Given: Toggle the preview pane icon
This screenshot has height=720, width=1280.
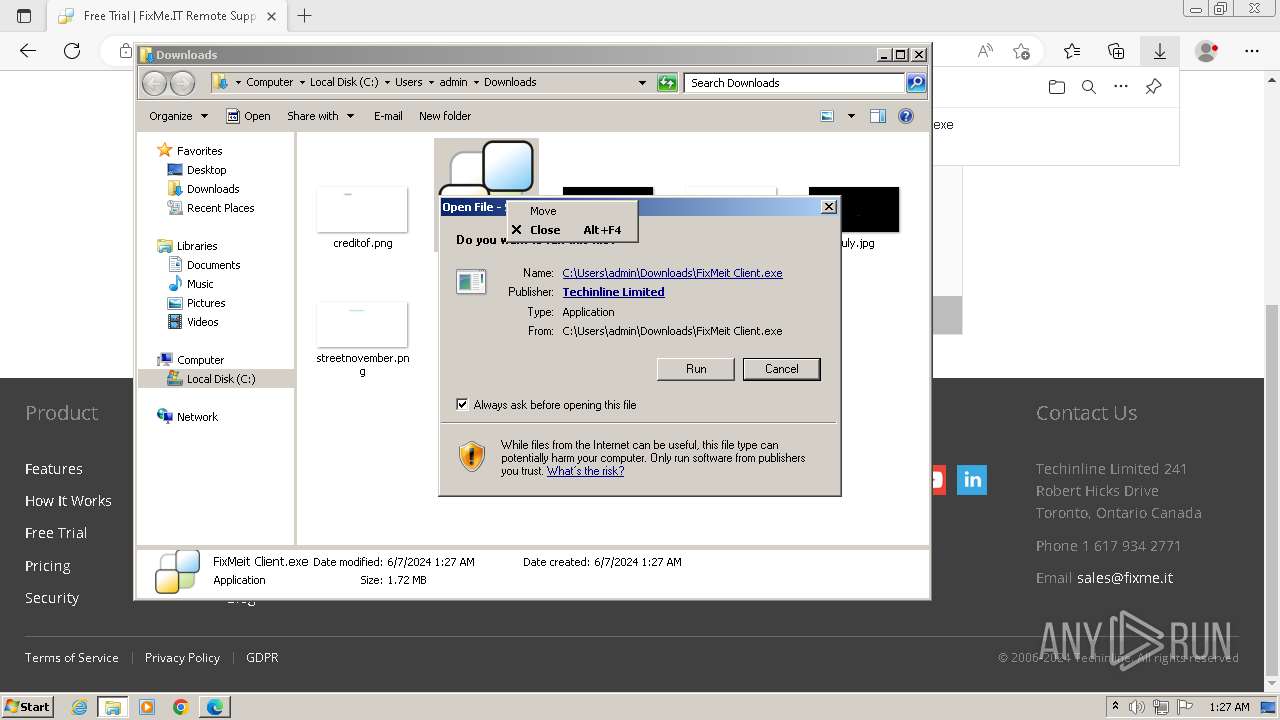Looking at the screenshot, I should pyautogui.click(x=878, y=116).
